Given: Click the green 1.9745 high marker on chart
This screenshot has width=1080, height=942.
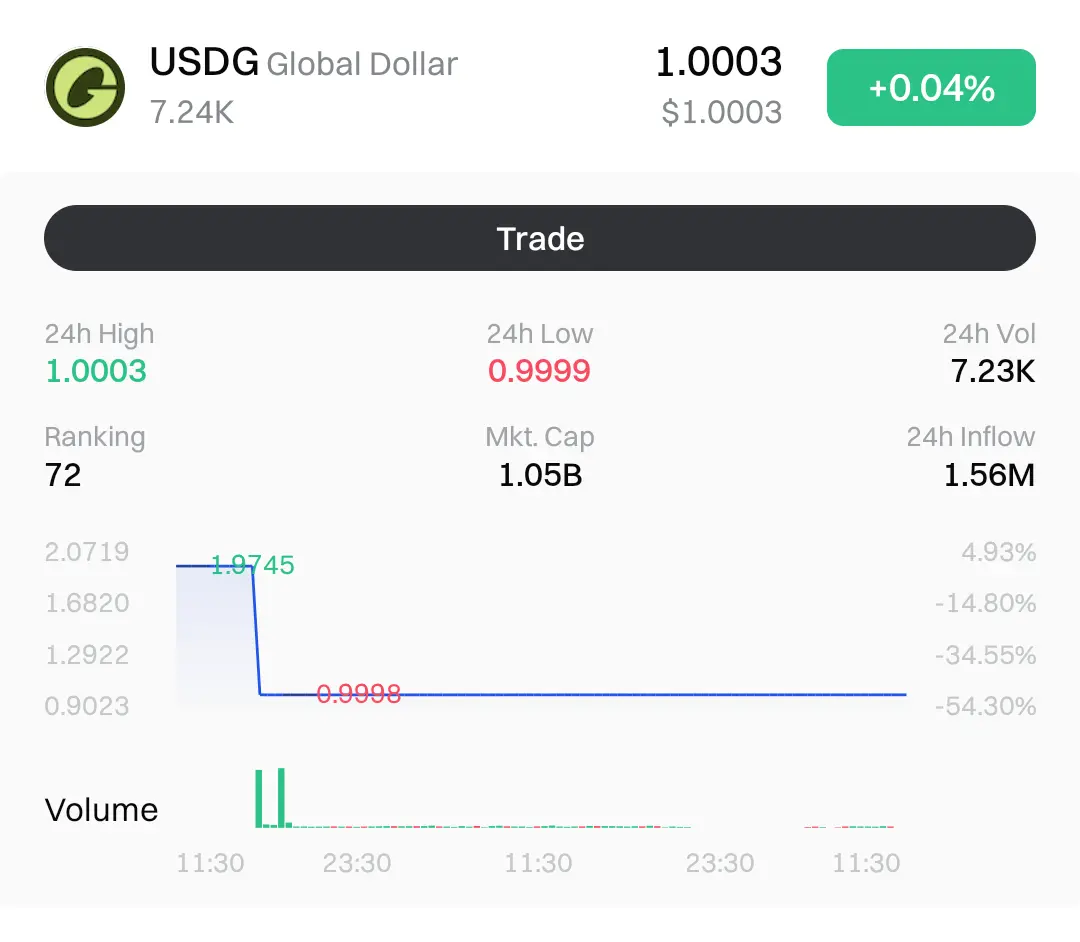Looking at the screenshot, I should click(253, 566).
